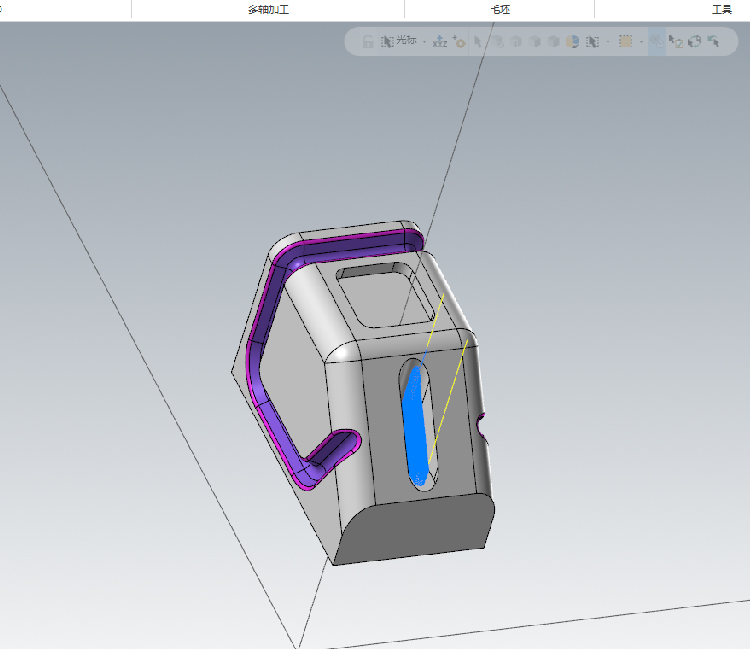Click the XYZ coordinate point icon
The image size is (750, 649).
pos(440,42)
